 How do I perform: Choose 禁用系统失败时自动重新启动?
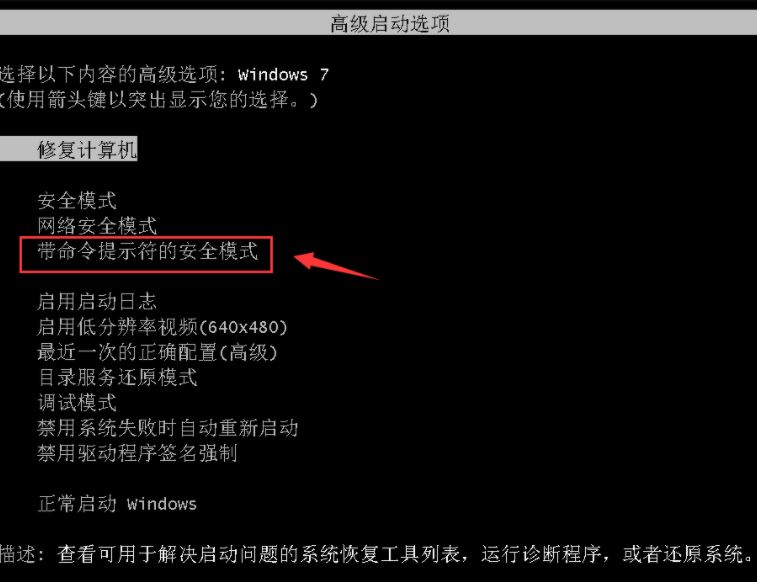pos(168,428)
